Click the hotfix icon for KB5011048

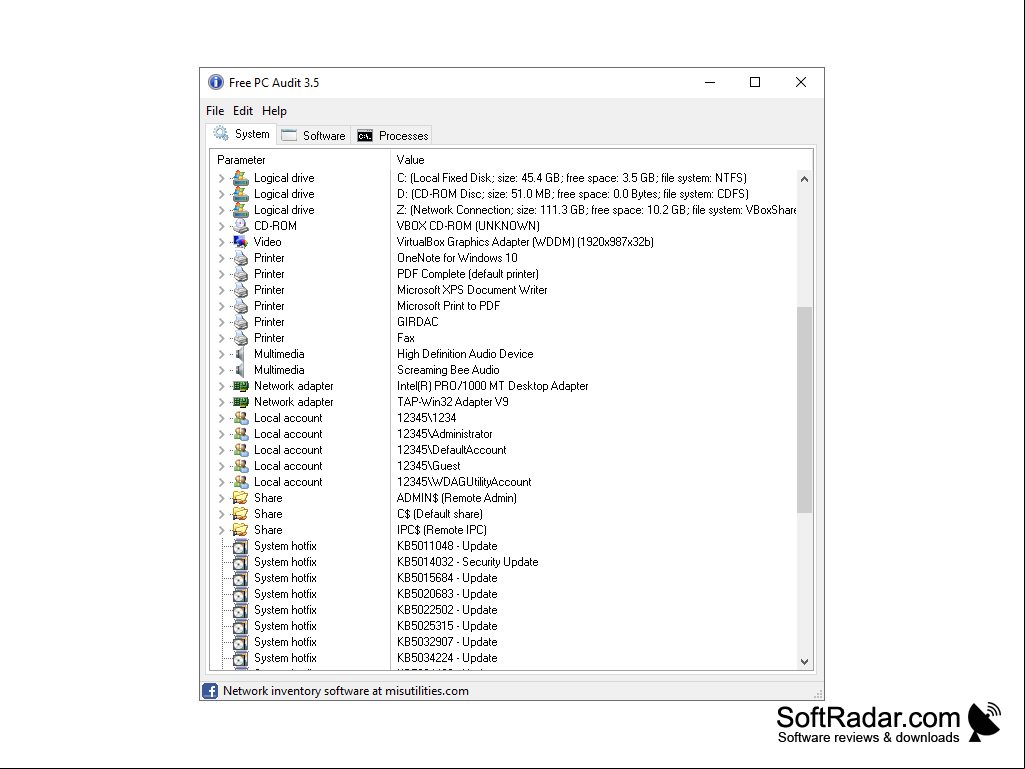pyautogui.click(x=241, y=546)
